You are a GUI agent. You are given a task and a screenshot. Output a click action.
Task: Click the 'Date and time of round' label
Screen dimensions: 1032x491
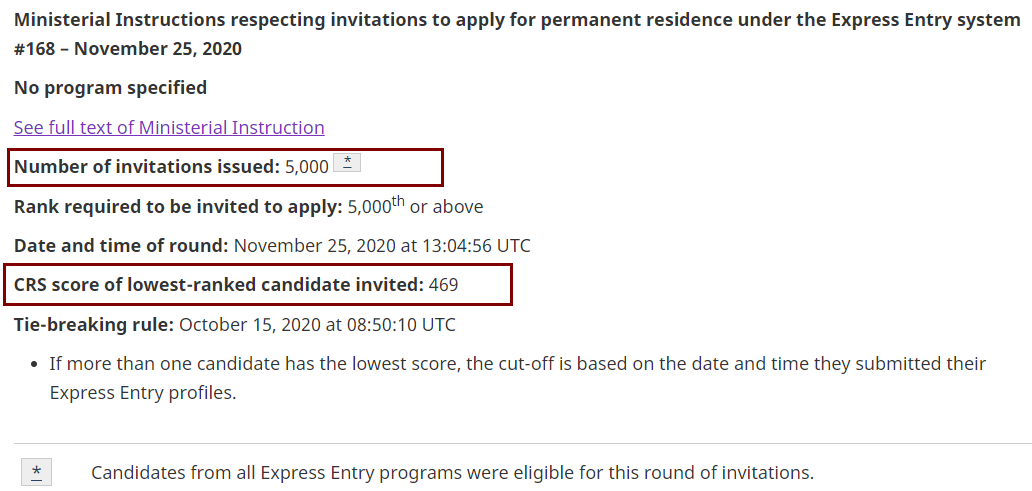click(x=121, y=246)
